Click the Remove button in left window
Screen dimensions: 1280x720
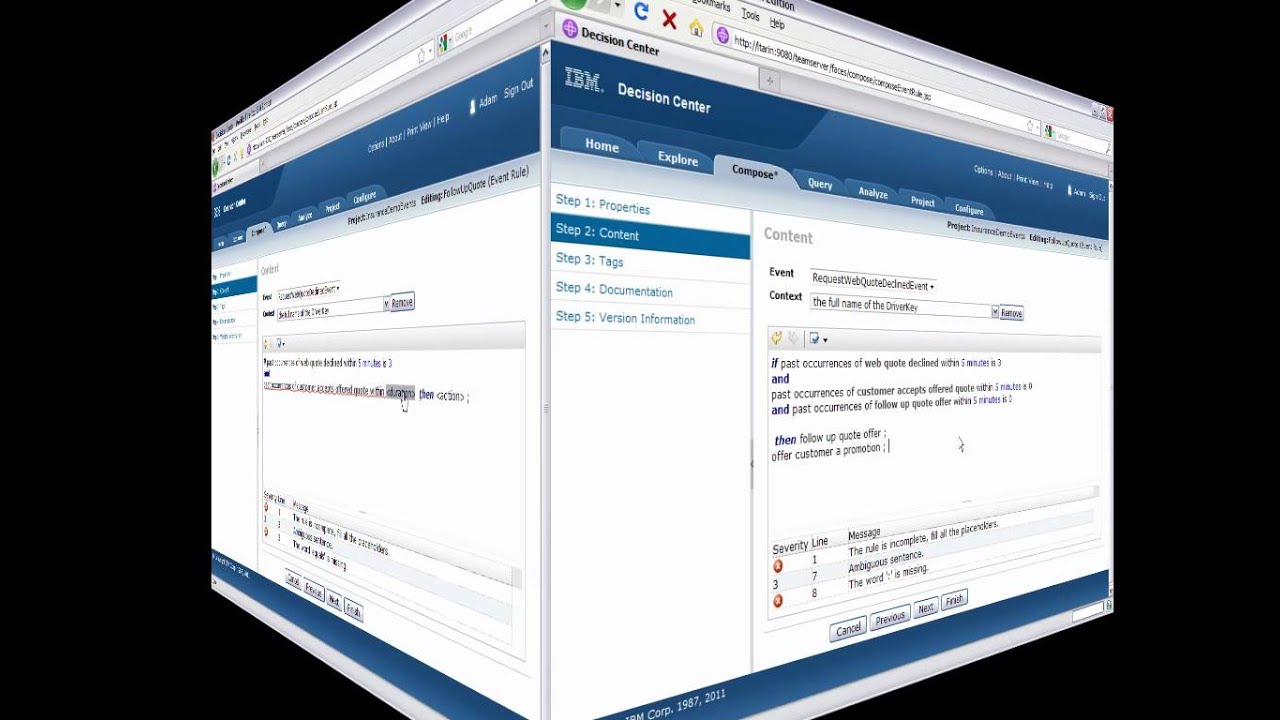402,302
